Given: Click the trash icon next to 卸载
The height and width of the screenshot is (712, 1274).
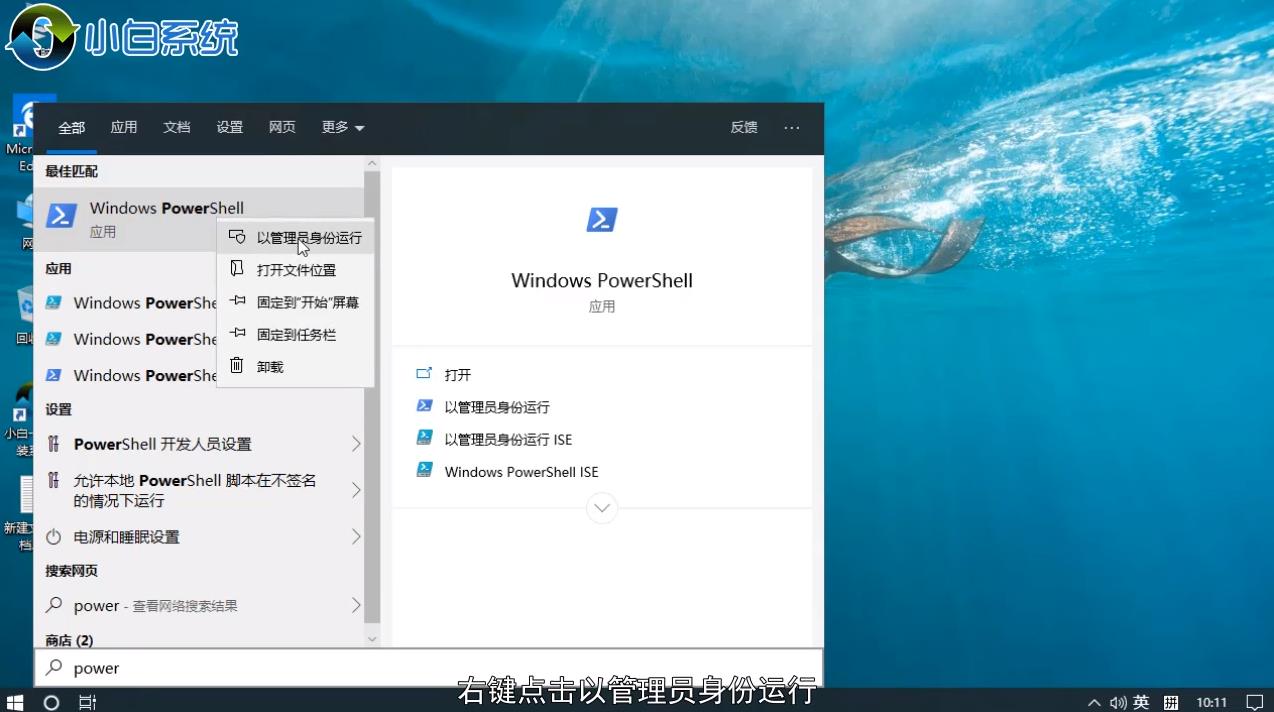Looking at the screenshot, I should point(237,366).
